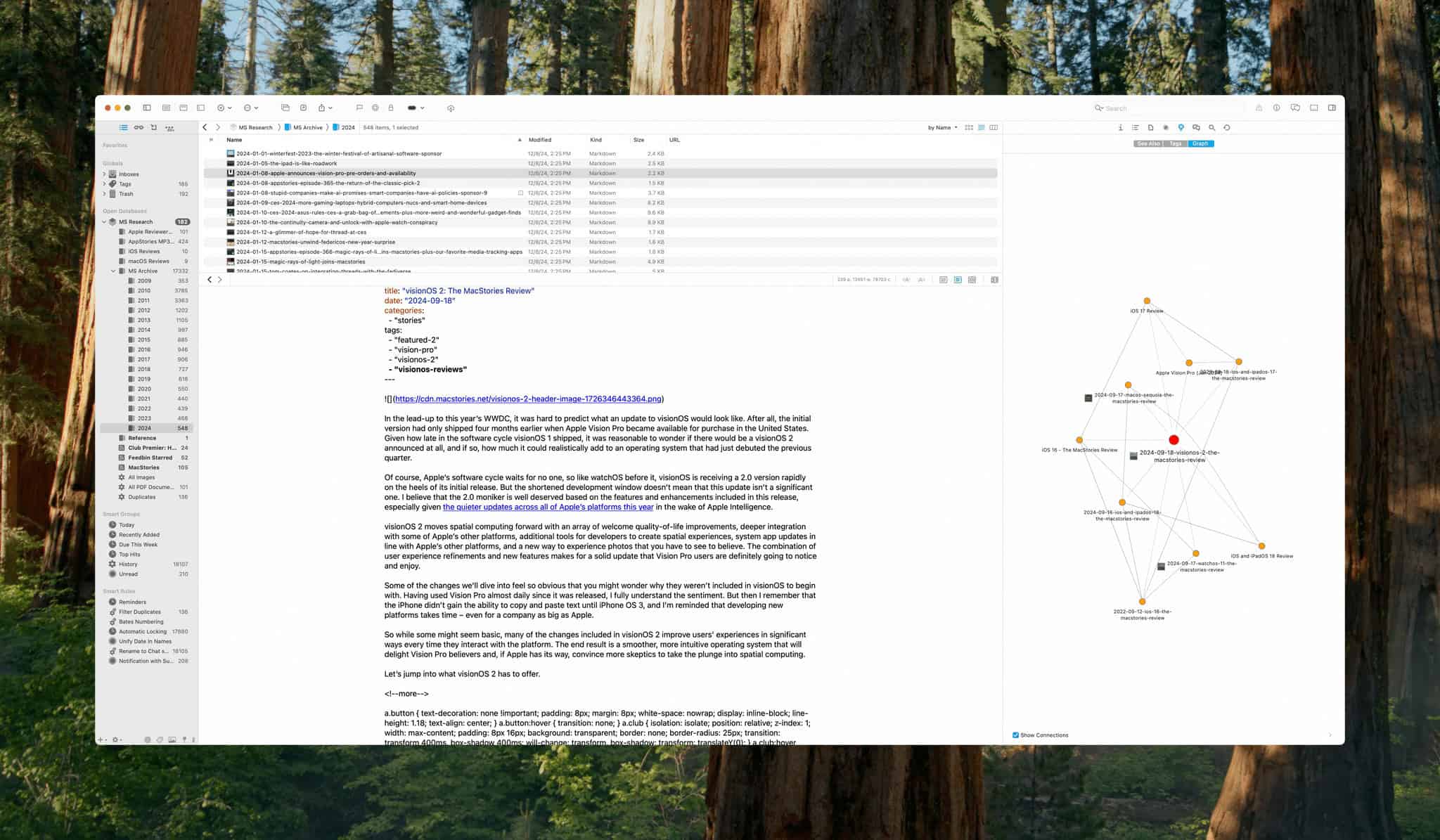The height and width of the screenshot is (840, 1440).
Task: Select the Filter Duplicates smart rule
Action: [146, 612]
